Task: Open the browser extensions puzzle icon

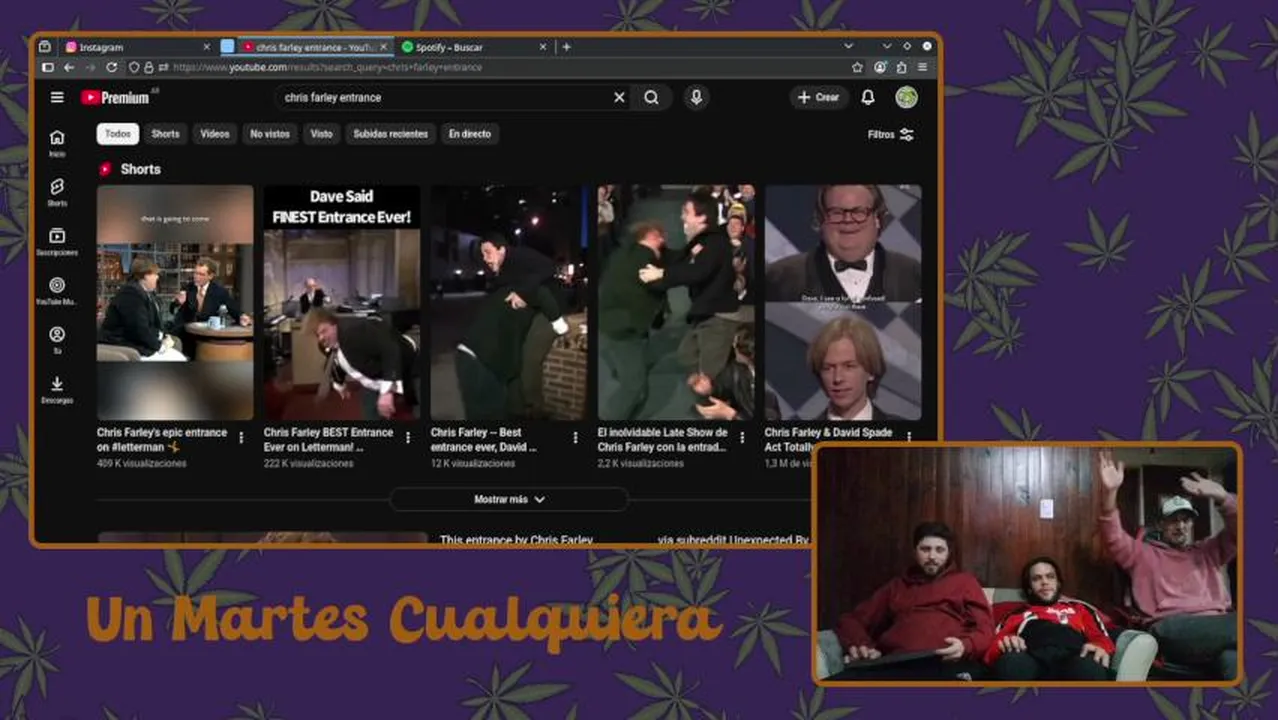Action: [x=901, y=67]
